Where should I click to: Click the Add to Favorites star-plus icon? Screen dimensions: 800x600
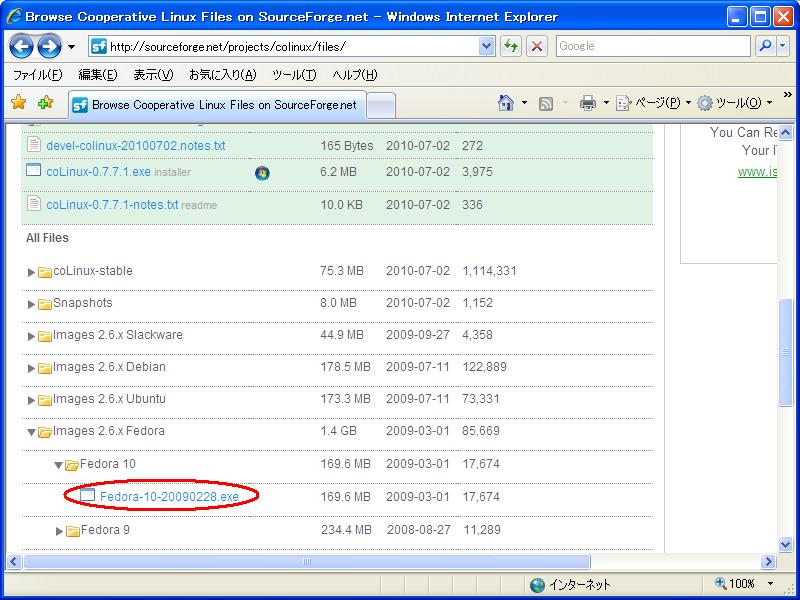[x=45, y=103]
